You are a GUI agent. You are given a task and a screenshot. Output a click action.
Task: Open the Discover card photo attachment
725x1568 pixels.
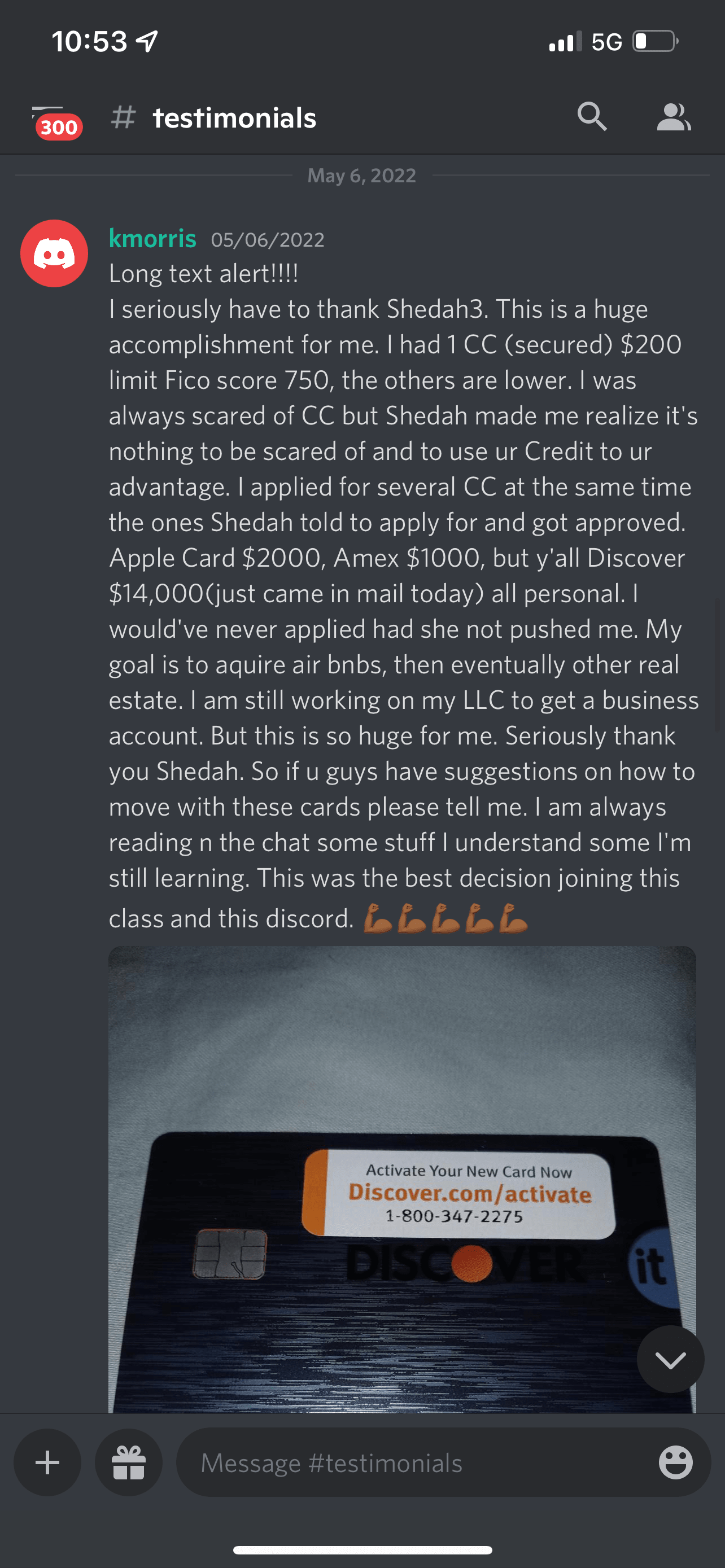(403, 1179)
